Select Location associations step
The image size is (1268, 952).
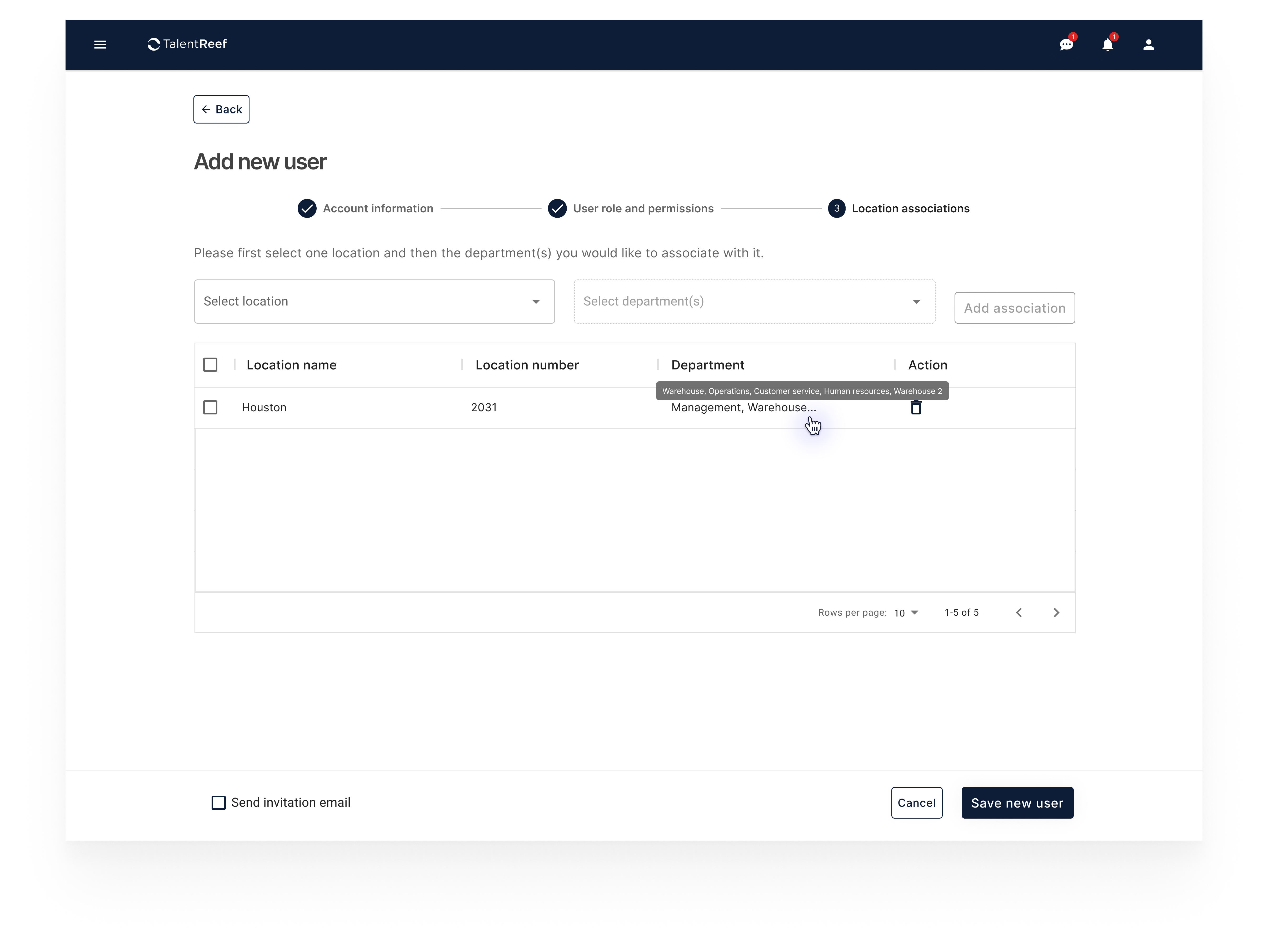[x=899, y=209]
